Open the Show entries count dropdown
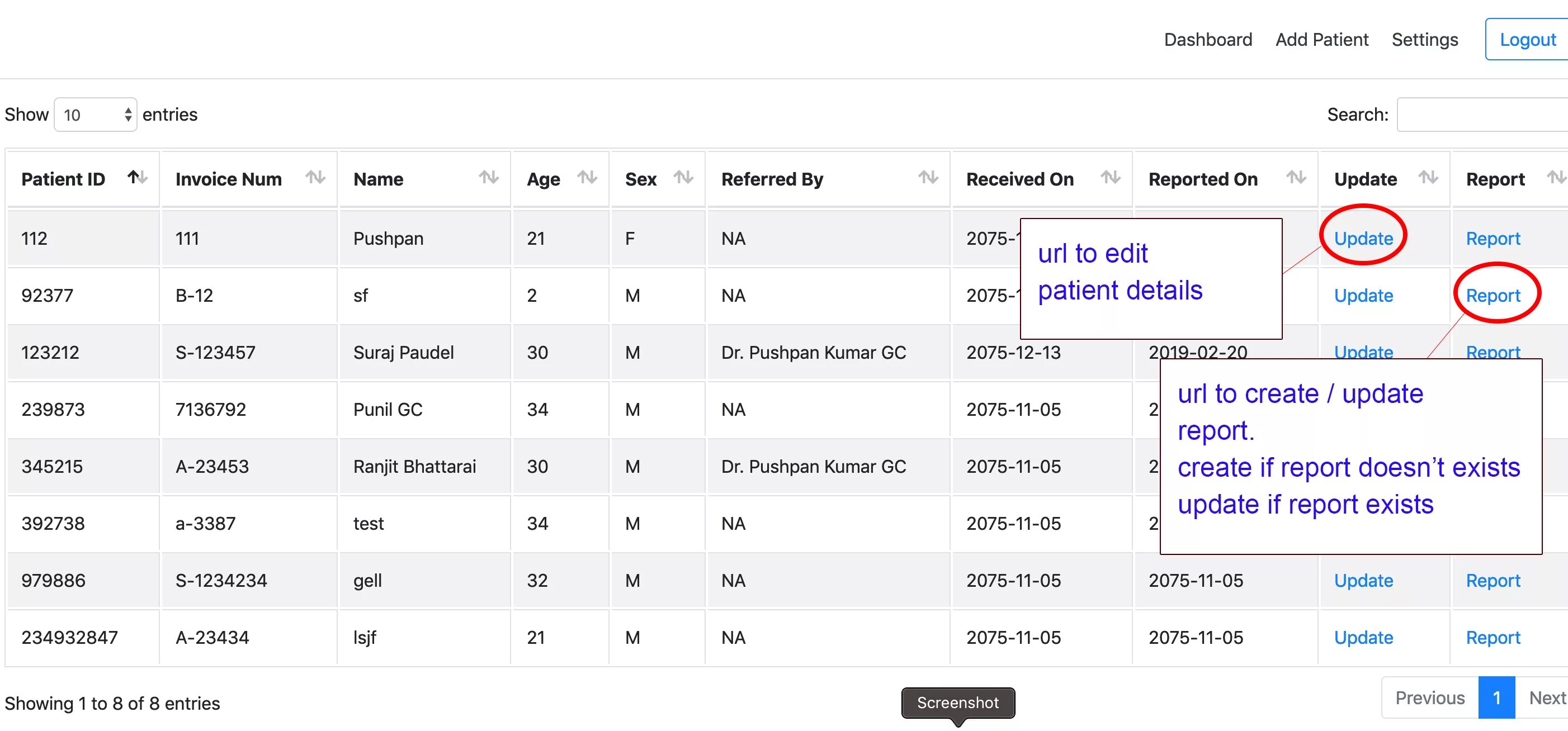1568x731 pixels. point(96,115)
